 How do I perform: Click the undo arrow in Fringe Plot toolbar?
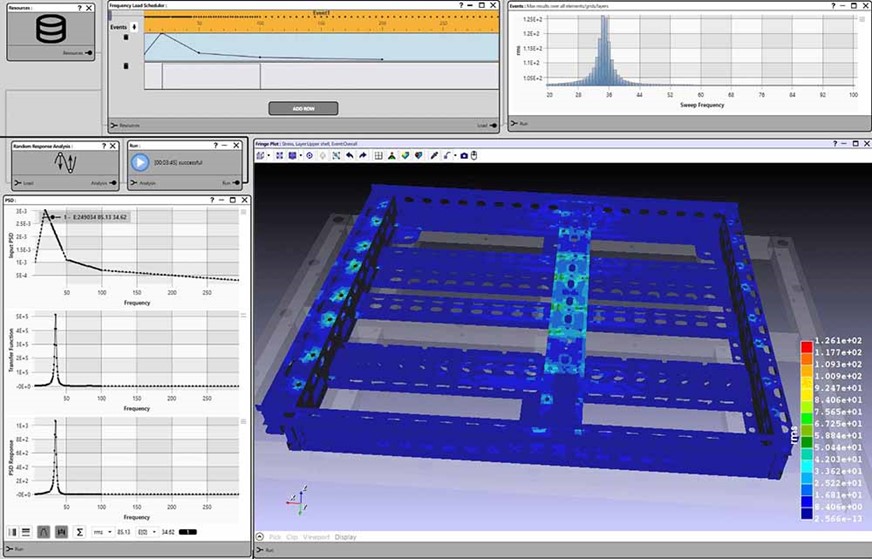pos(350,156)
